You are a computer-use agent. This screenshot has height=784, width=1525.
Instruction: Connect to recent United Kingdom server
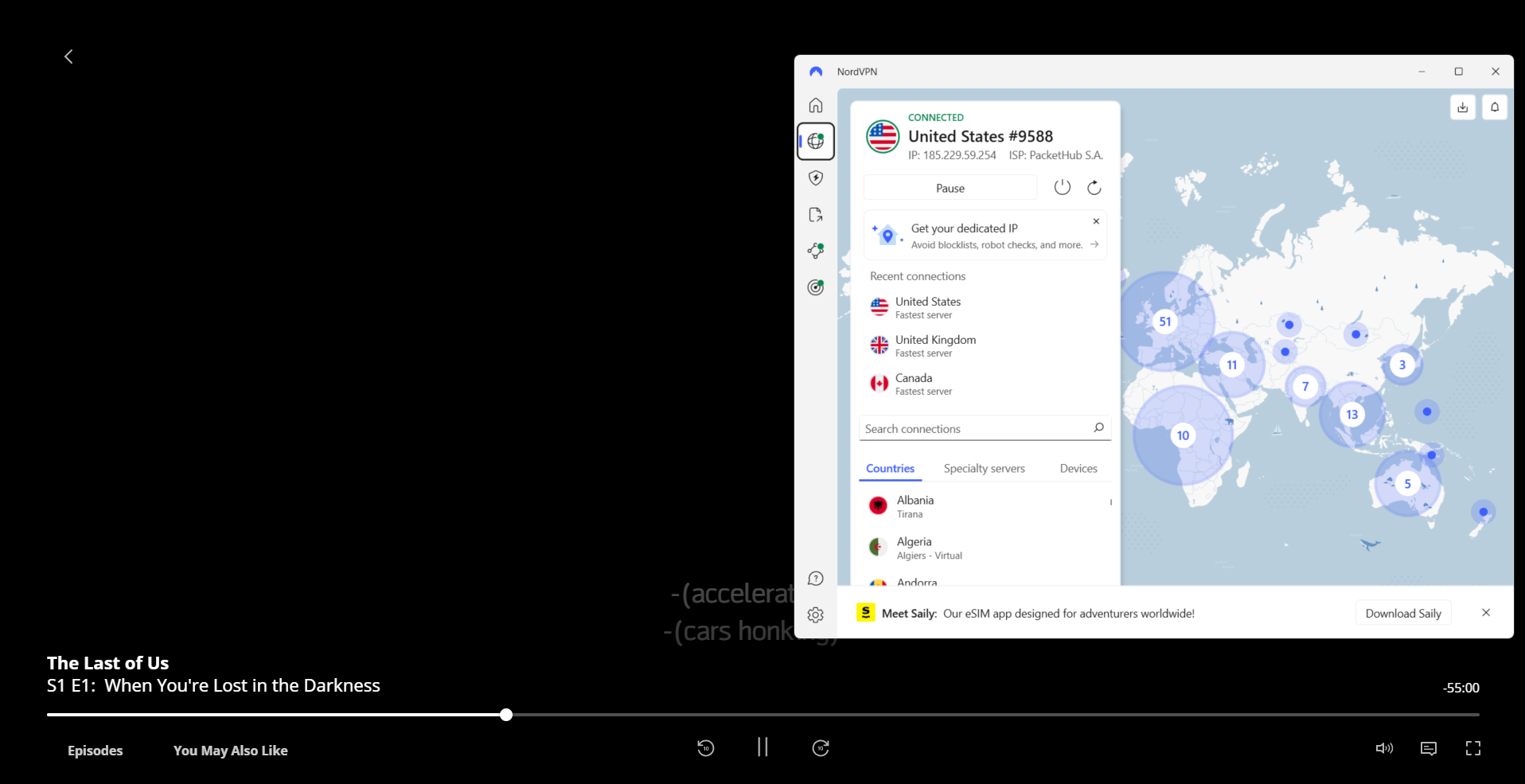pyautogui.click(x=985, y=345)
